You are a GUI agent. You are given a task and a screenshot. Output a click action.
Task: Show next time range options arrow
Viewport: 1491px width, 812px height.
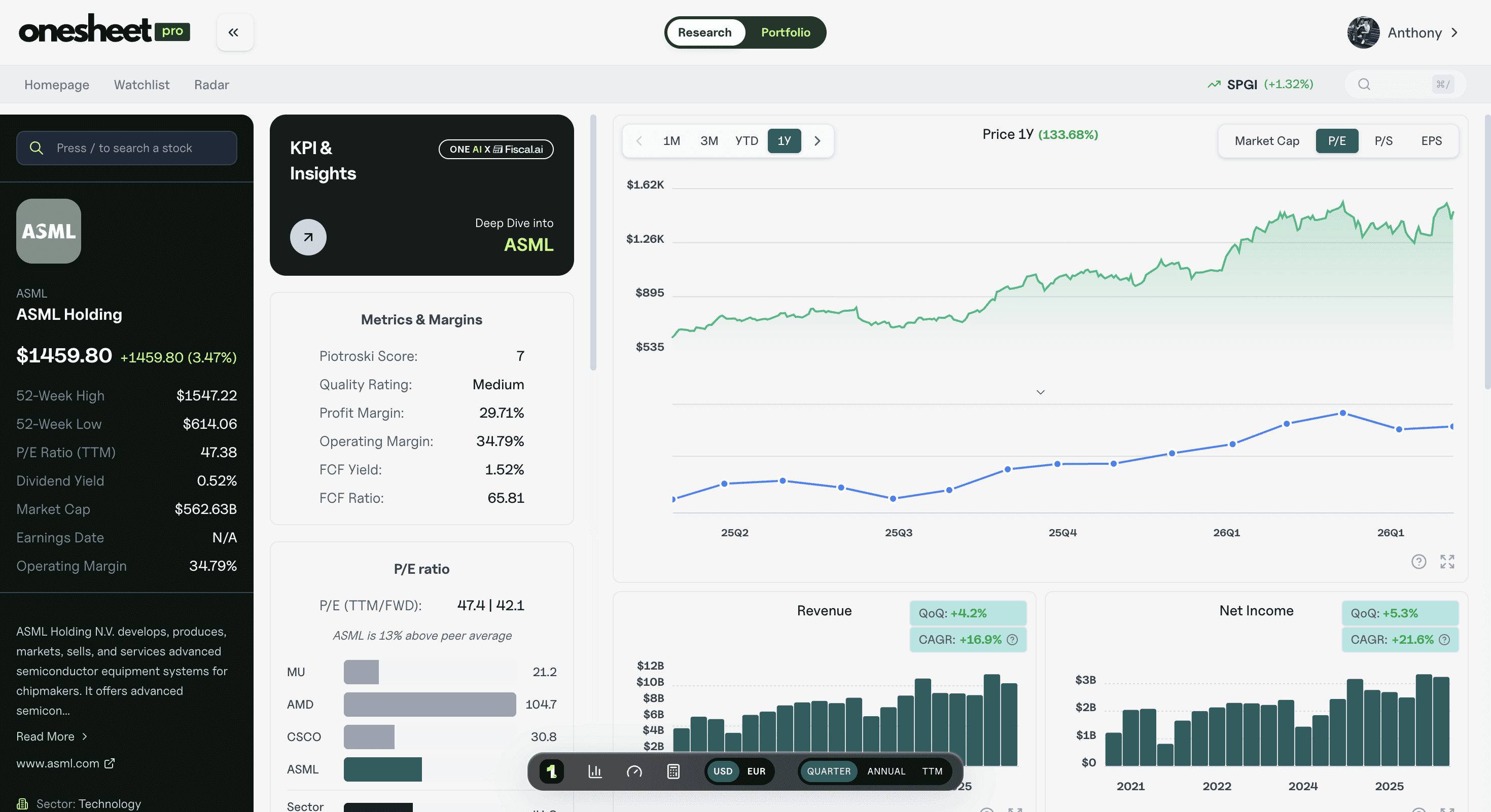coord(818,141)
